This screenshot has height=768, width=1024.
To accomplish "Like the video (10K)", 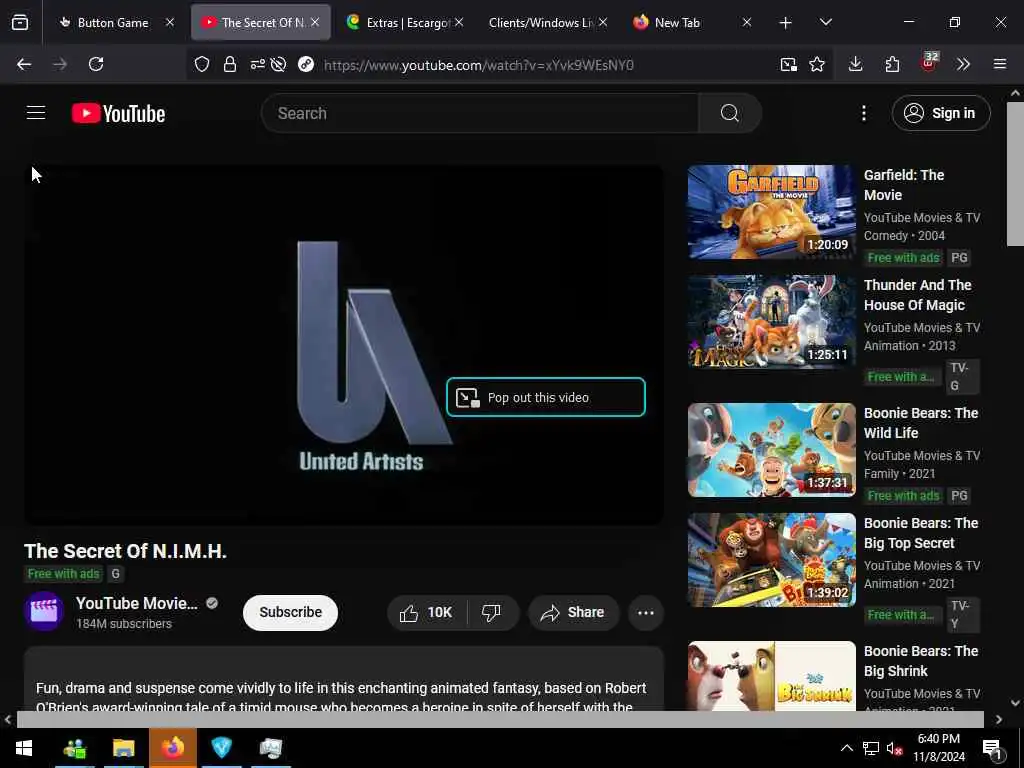I will point(426,613).
